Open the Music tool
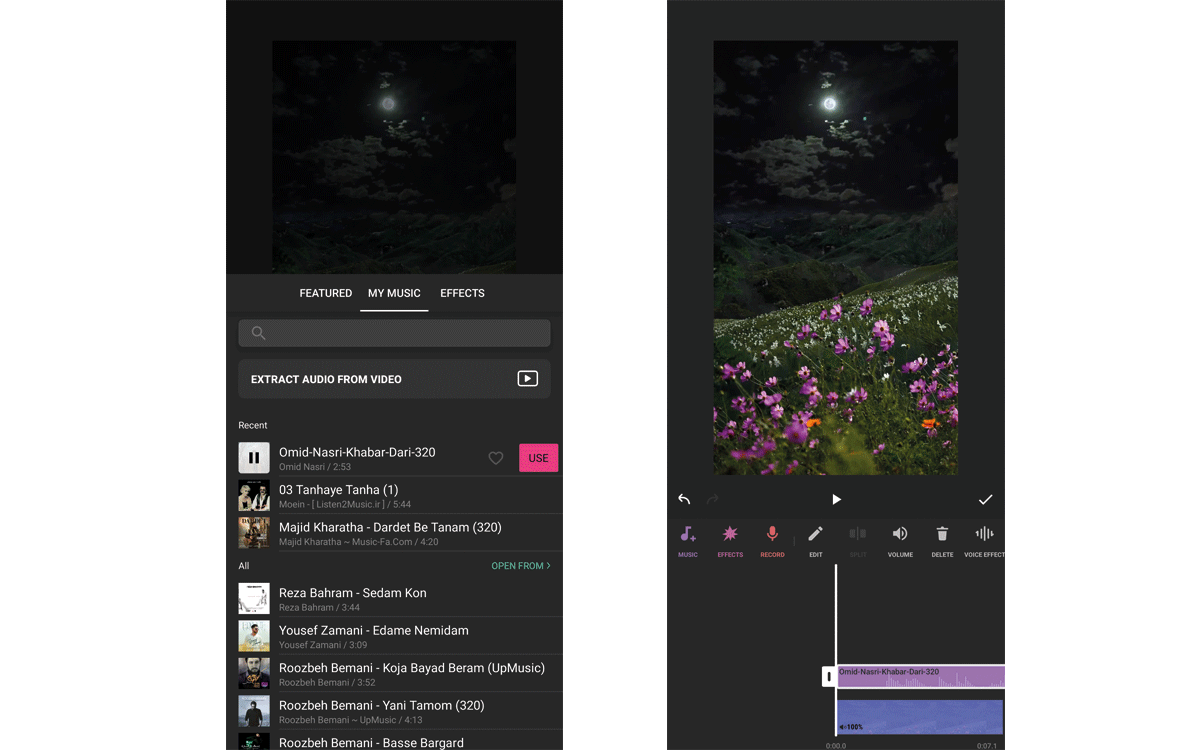 point(688,540)
